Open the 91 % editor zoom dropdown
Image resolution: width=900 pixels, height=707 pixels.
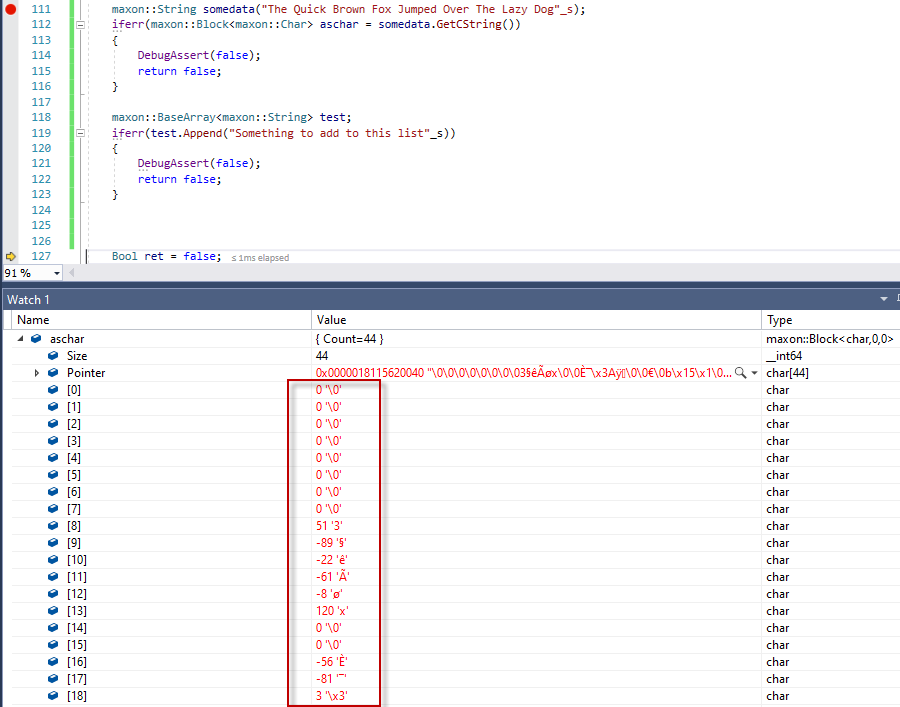tap(56, 273)
